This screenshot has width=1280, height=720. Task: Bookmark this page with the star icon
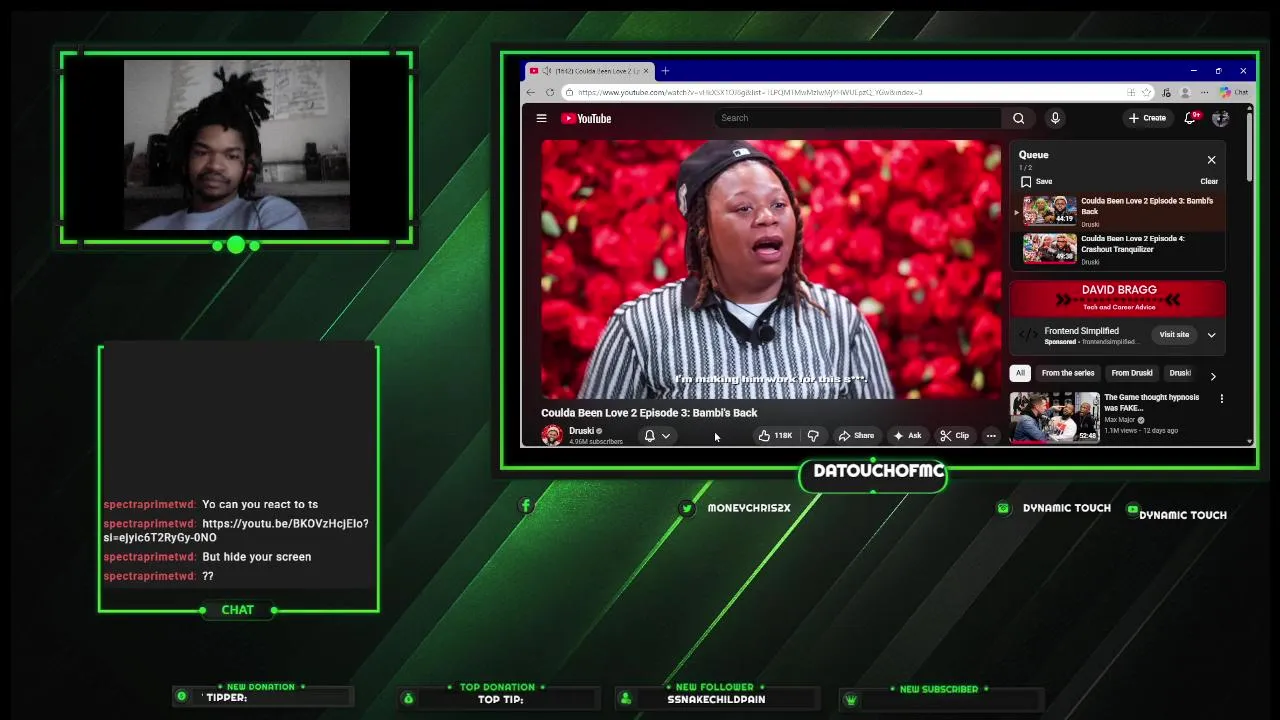click(1146, 92)
